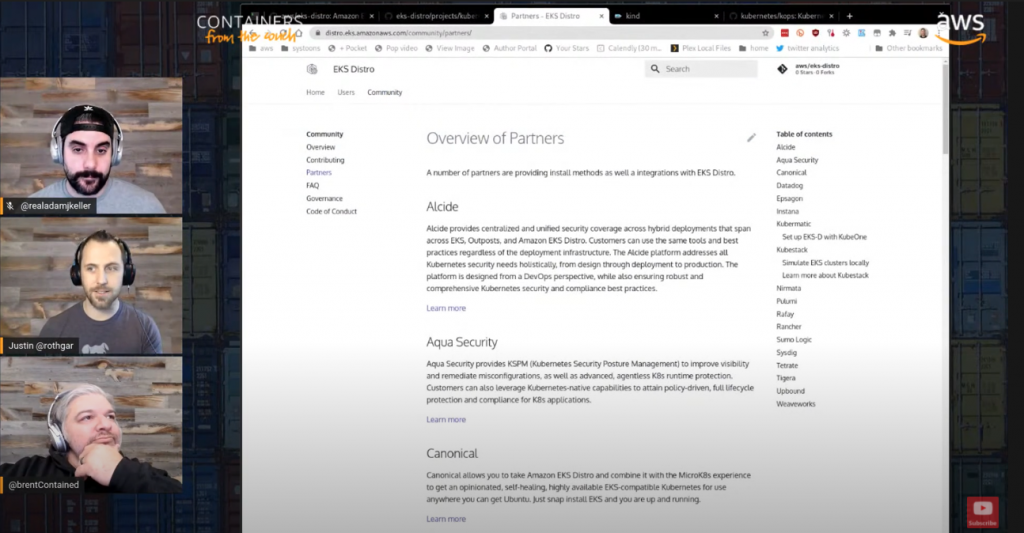Jump to Rancher in table of contents

click(x=789, y=327)
